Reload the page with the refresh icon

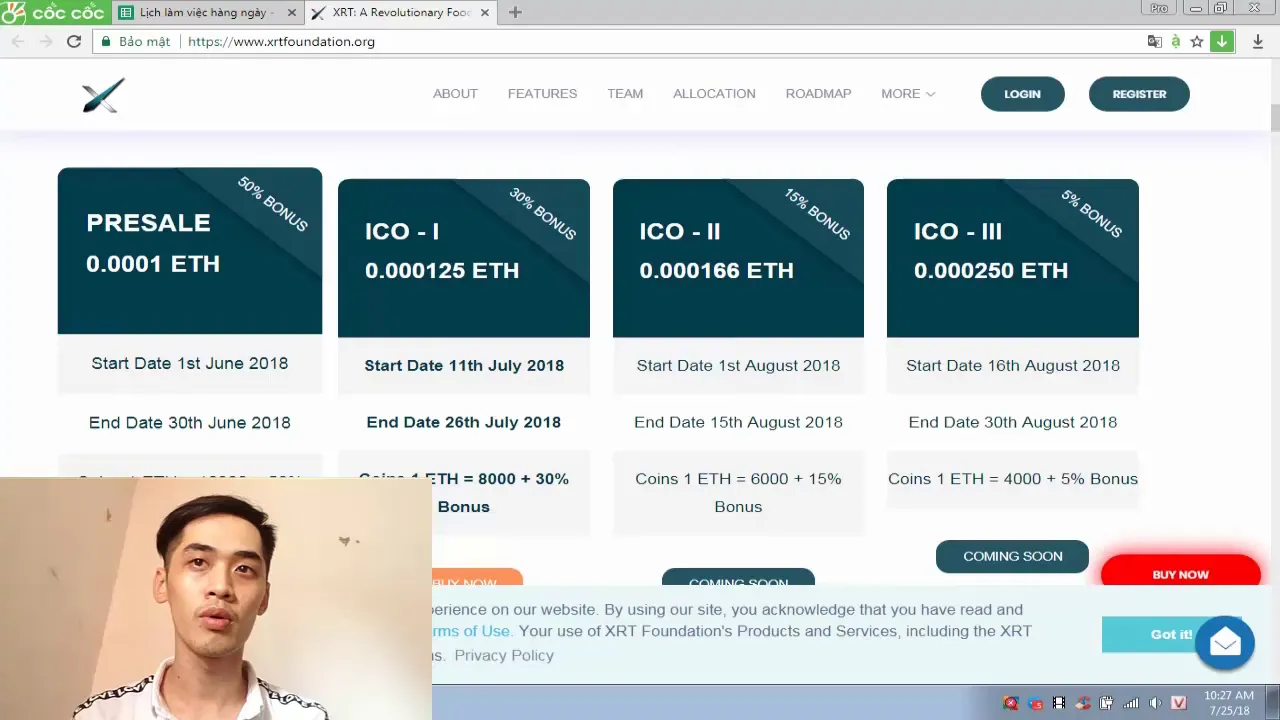pos(73,42)
